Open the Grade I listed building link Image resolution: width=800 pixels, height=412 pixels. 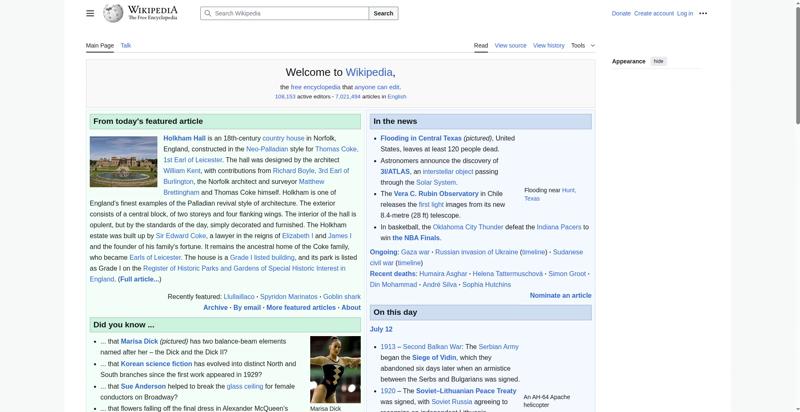(x=262, y=258)
